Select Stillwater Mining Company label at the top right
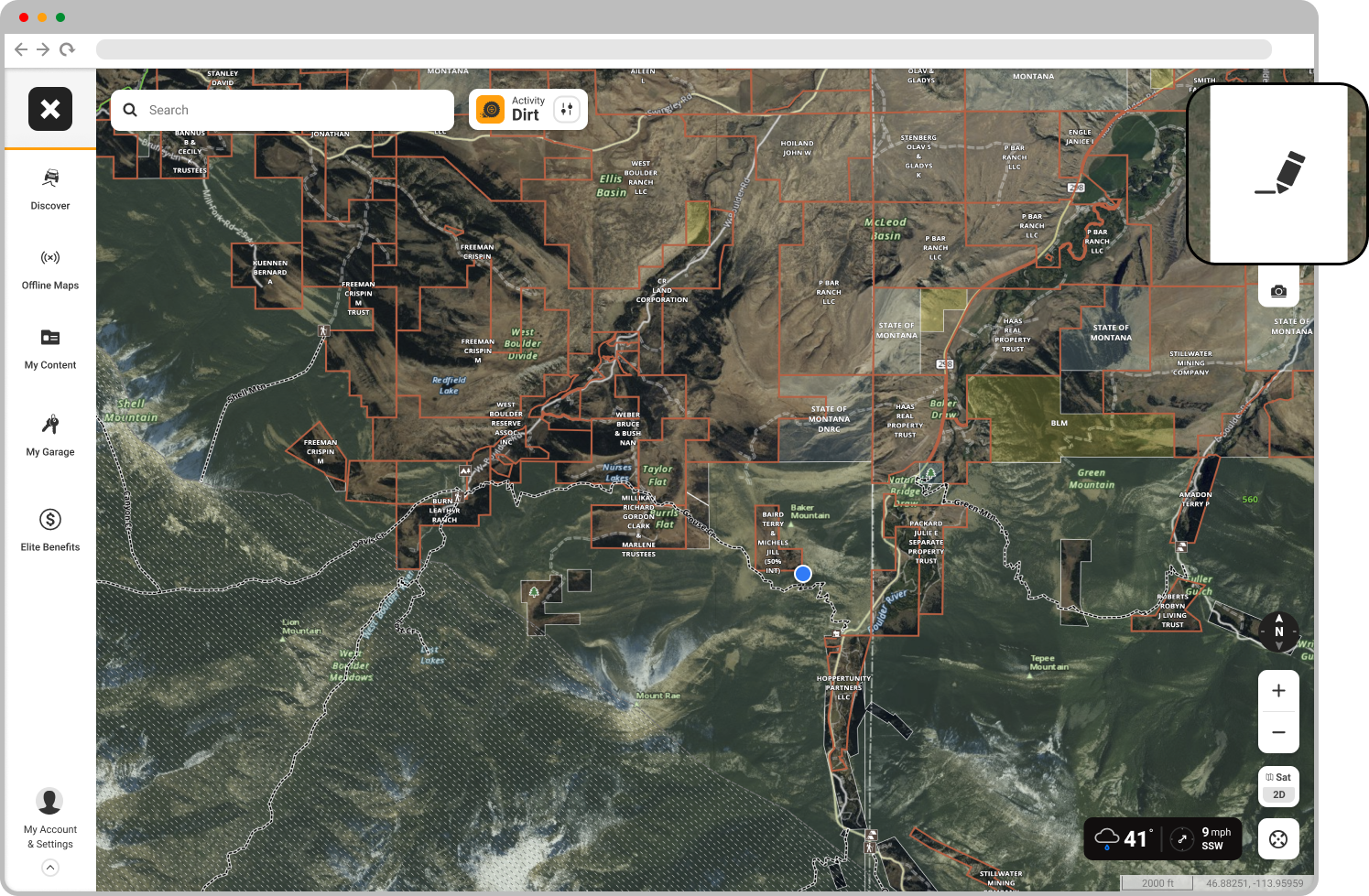The height and width of the screenshot is (896, 1369). coord(1190,362)
